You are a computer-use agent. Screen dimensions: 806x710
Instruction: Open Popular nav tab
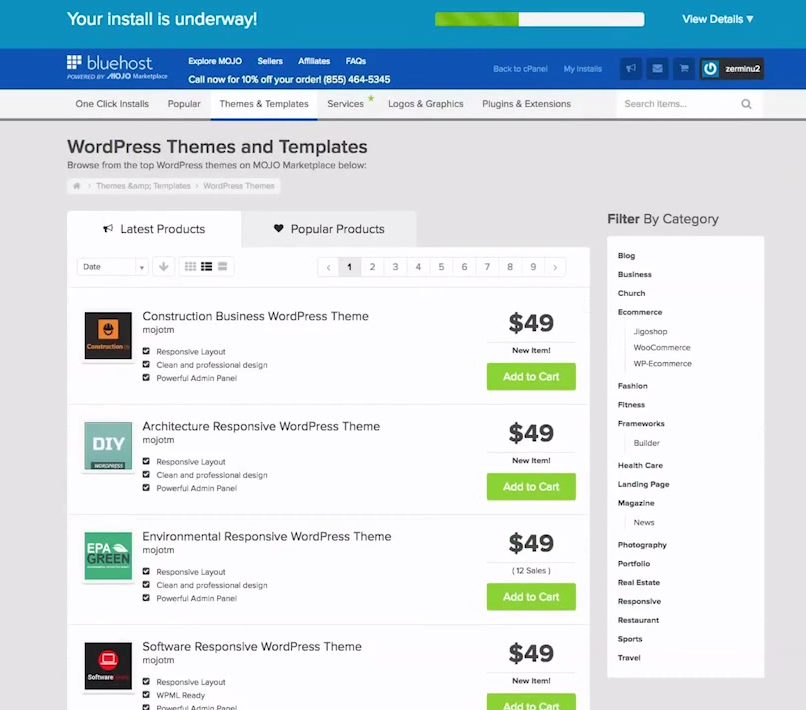pyautogui.click(x=184, y=104)
